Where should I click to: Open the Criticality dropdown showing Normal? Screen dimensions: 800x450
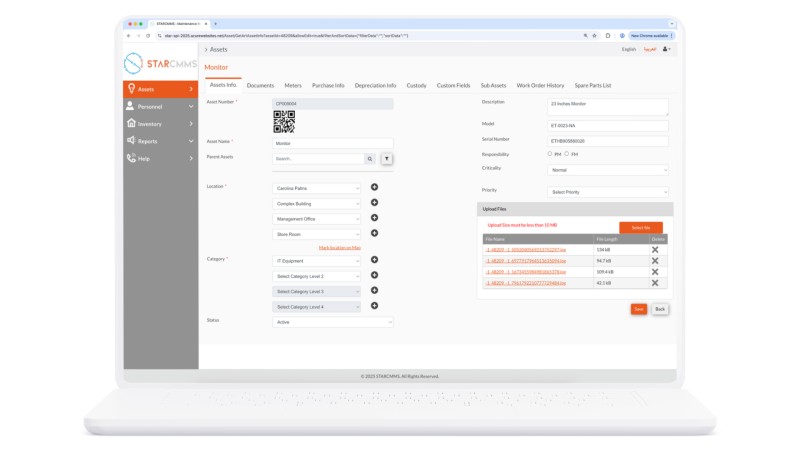pyautogui.click(x=608, y=170)
